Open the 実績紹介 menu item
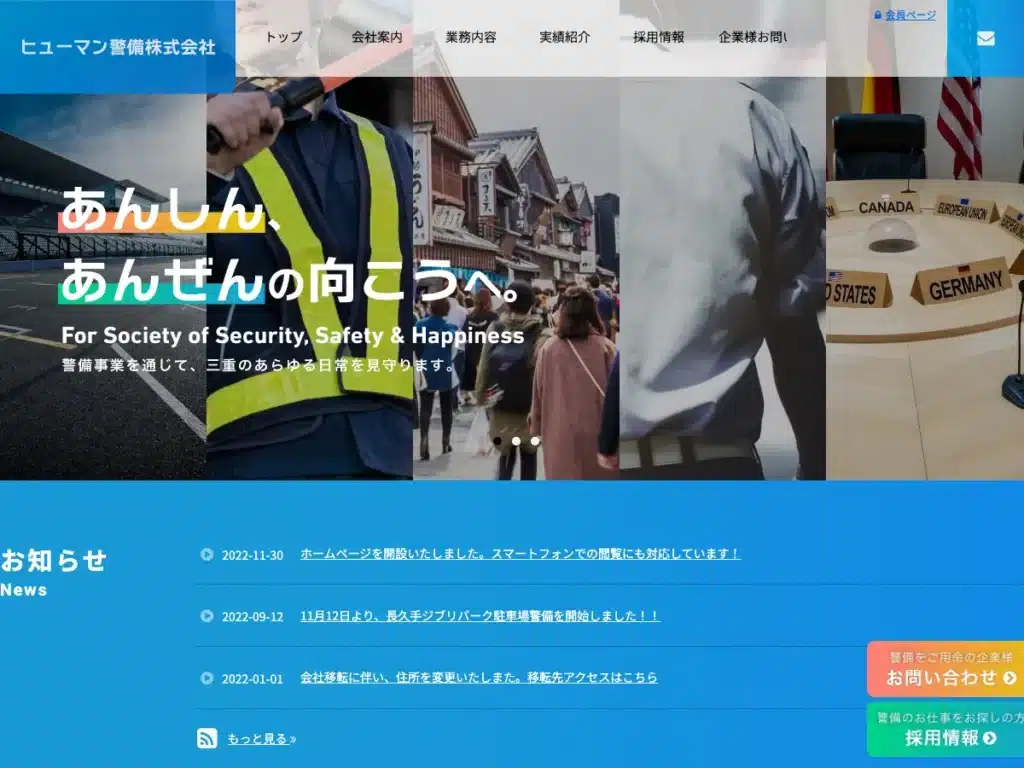The image size is (1024, 768). (564, 37)
